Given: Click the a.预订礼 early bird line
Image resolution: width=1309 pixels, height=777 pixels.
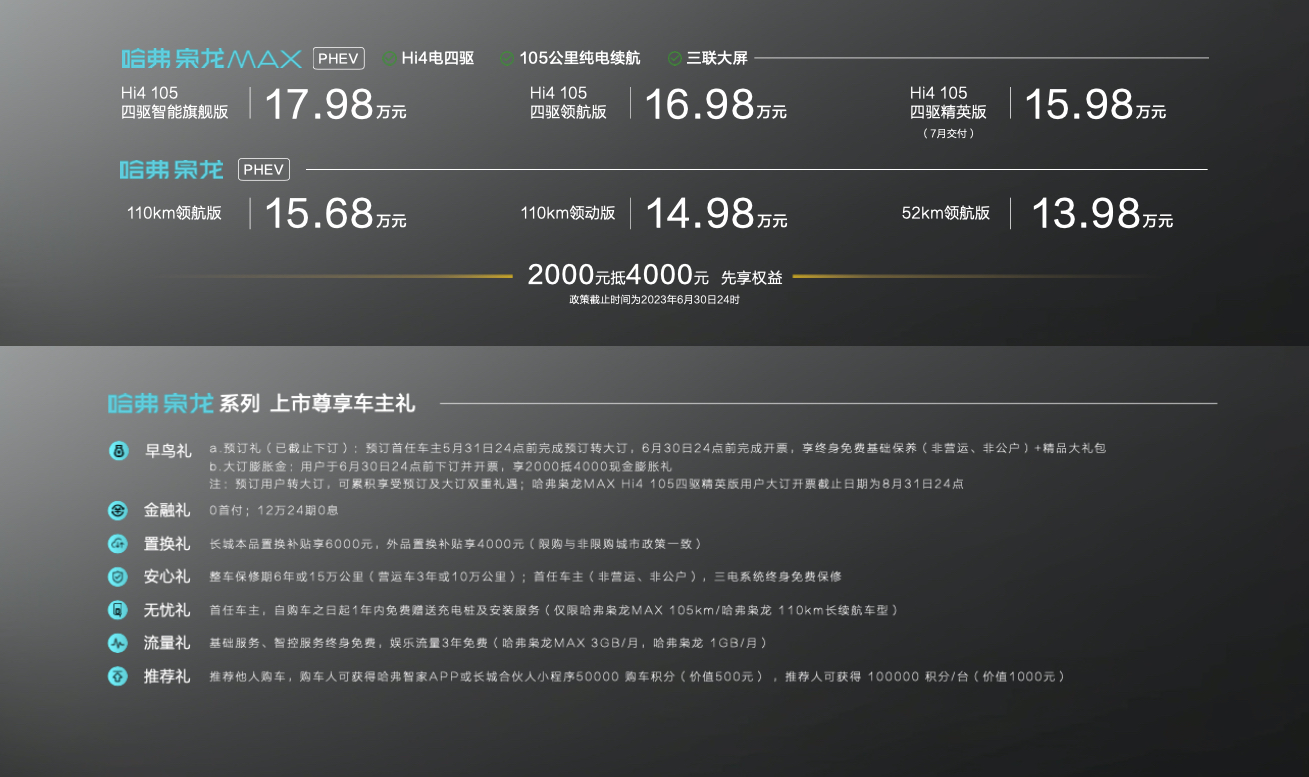Looking at the screenshot, I should 658,449.
